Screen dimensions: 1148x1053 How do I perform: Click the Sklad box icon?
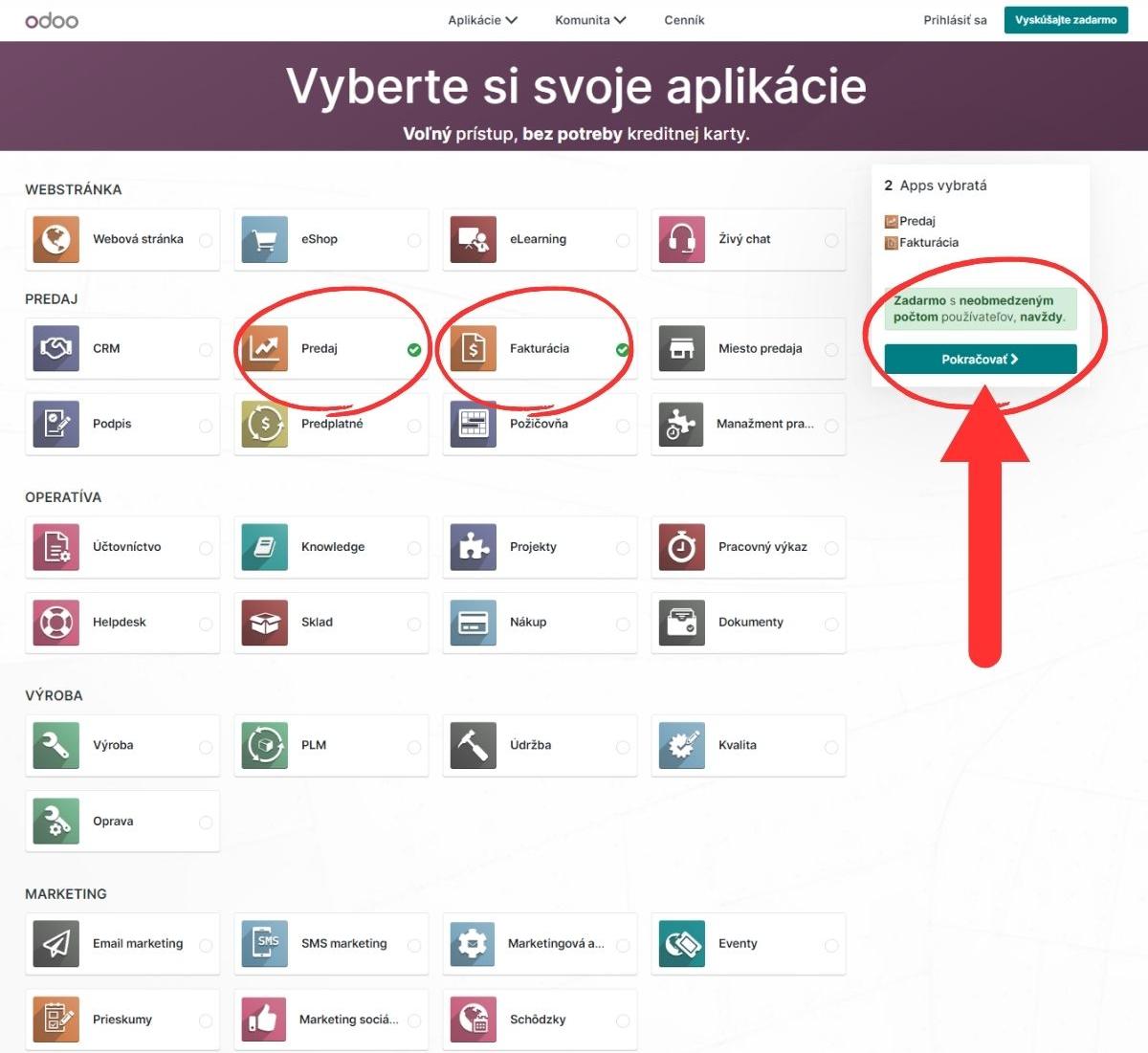(265, 623)
